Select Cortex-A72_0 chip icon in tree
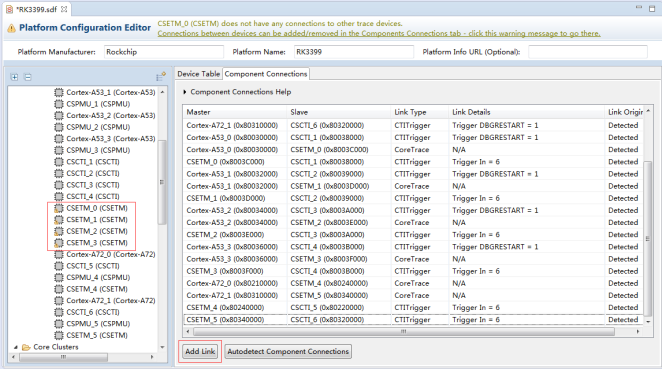 [59, 254]
